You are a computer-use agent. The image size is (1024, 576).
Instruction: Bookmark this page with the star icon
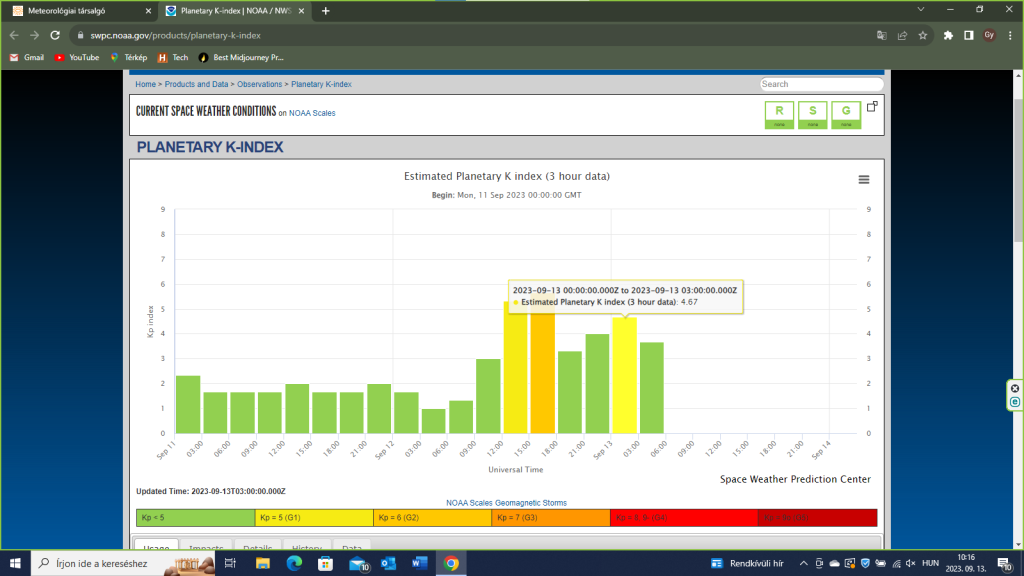pos(922,35)
